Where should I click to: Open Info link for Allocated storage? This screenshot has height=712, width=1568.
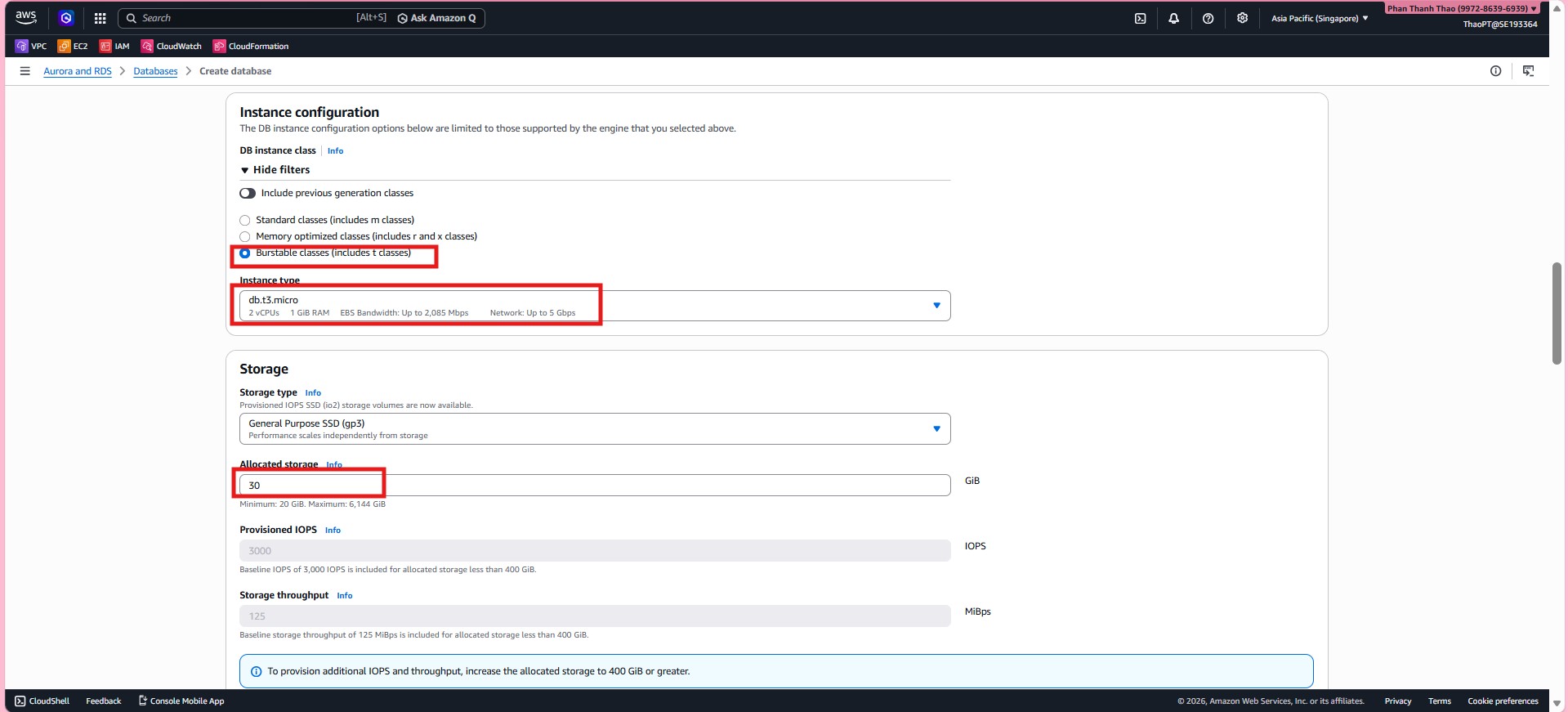334,465
